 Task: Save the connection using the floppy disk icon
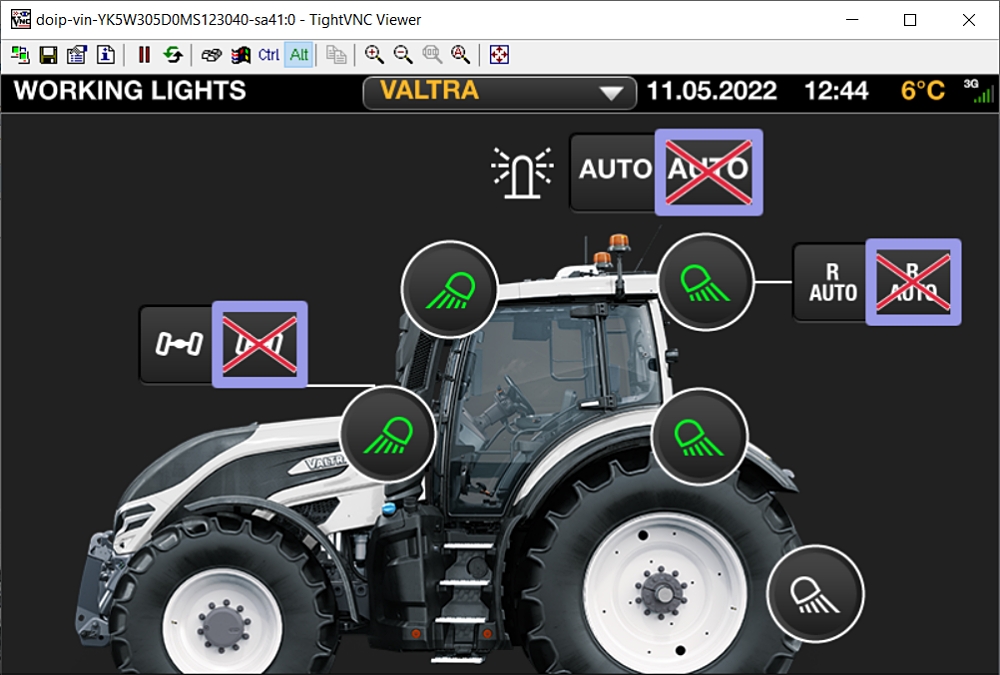point(48,55)
